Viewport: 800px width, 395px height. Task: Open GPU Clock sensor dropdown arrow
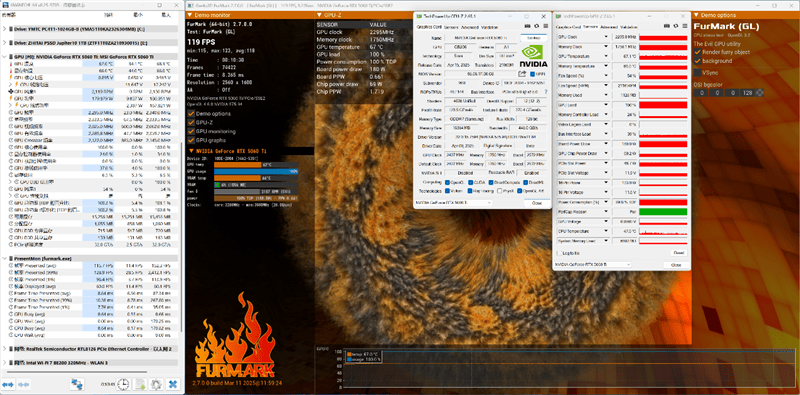[606, 38]
